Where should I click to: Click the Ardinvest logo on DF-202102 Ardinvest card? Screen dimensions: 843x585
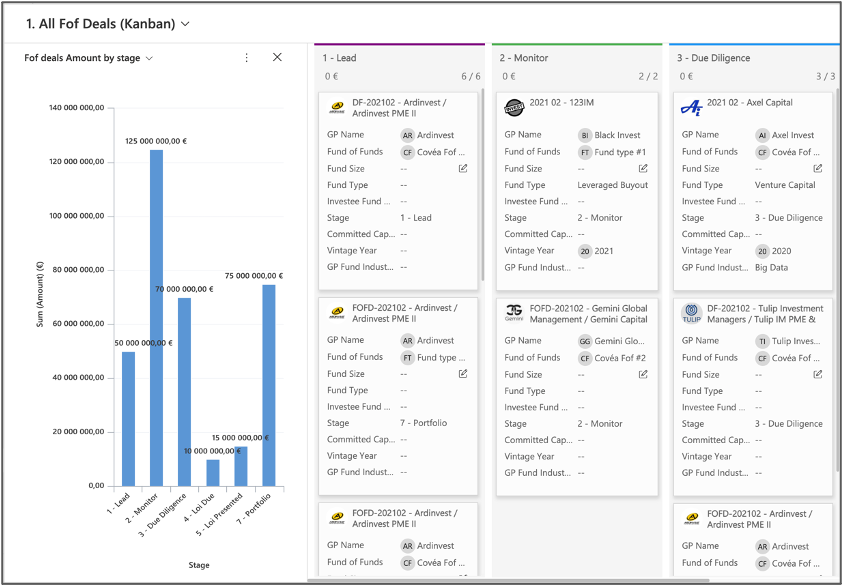tap(337, 108)
